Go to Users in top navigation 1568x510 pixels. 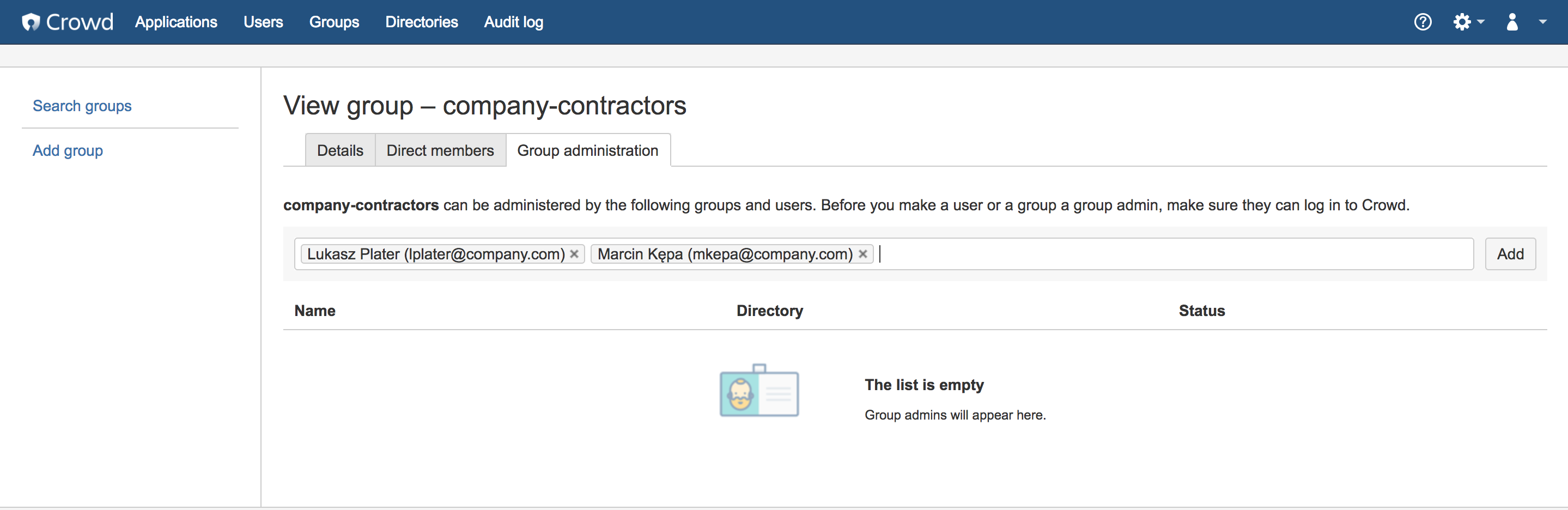click(x=263, y=22)
